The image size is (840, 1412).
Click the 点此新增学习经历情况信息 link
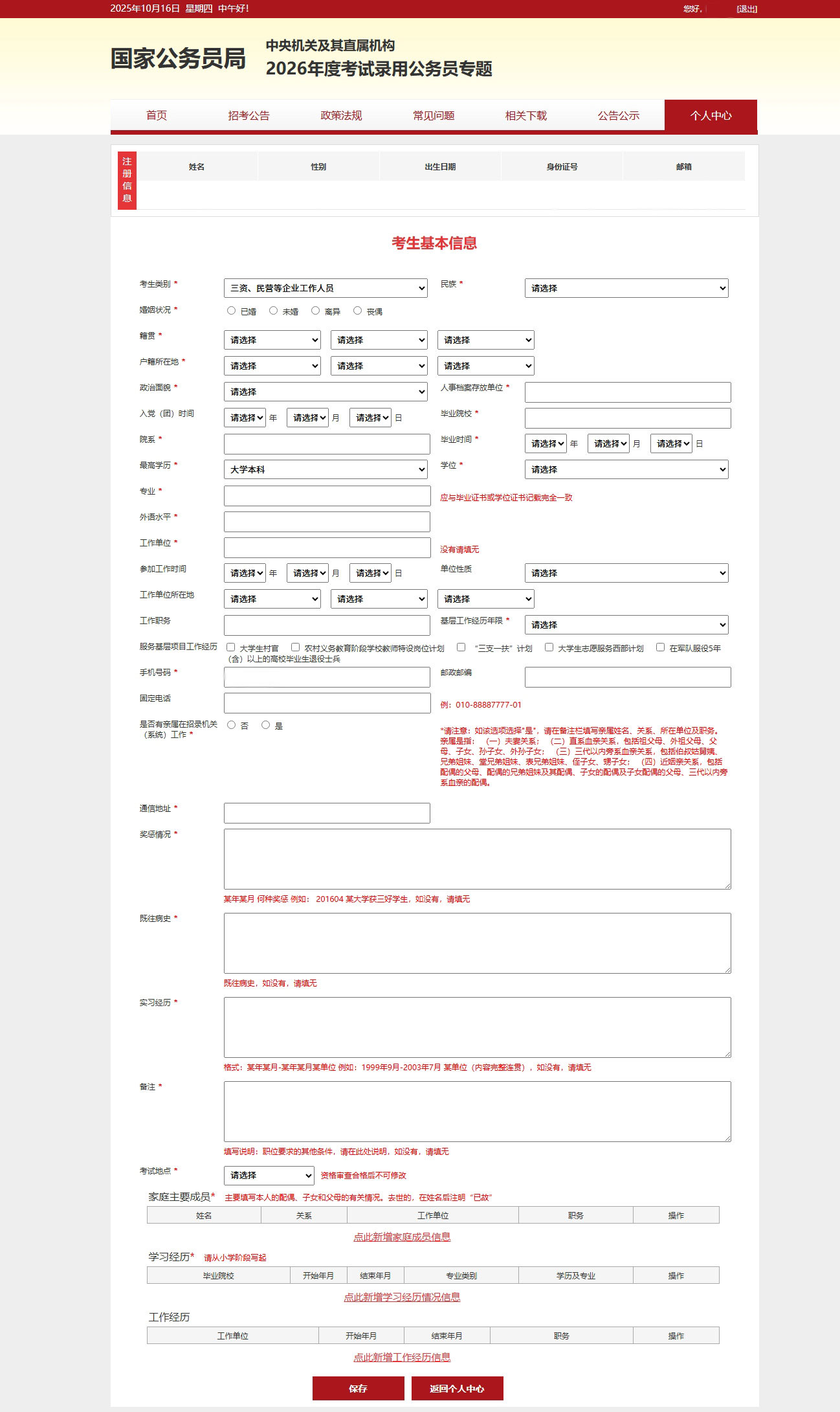click(x=402, y=1297)
